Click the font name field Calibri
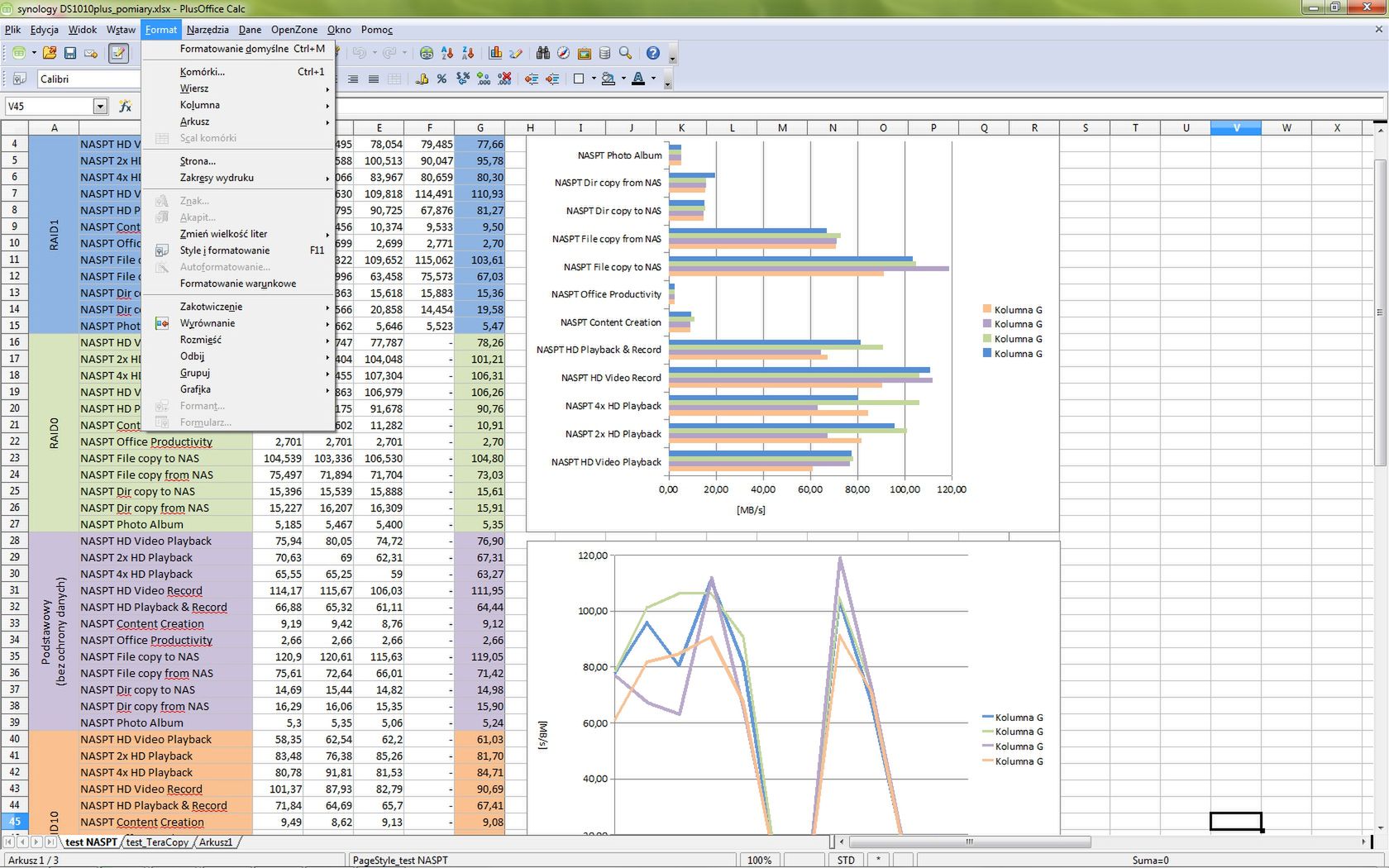 [88, 79]
